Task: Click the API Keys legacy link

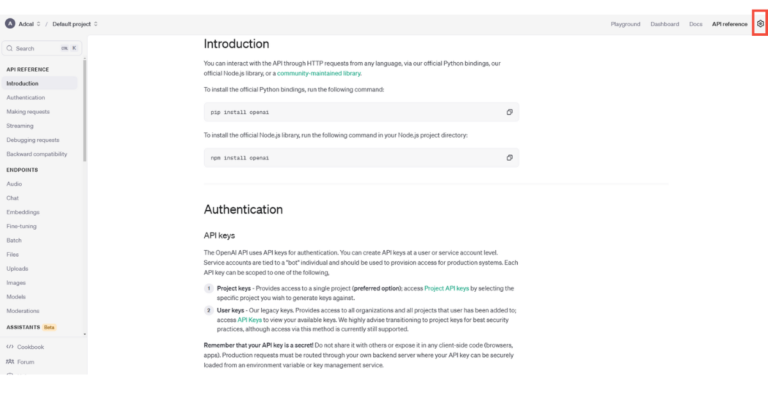Action: pyautogui.click(x=249, y=319)
